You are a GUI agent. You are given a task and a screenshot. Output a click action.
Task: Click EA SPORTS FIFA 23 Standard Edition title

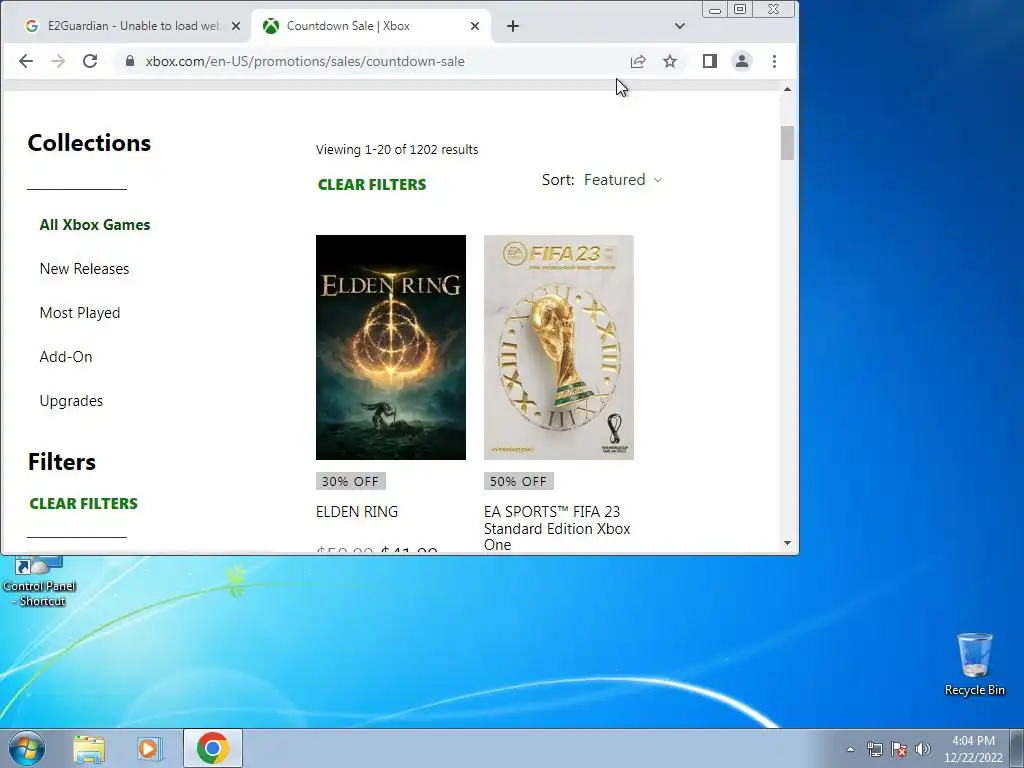coord(557,528)
